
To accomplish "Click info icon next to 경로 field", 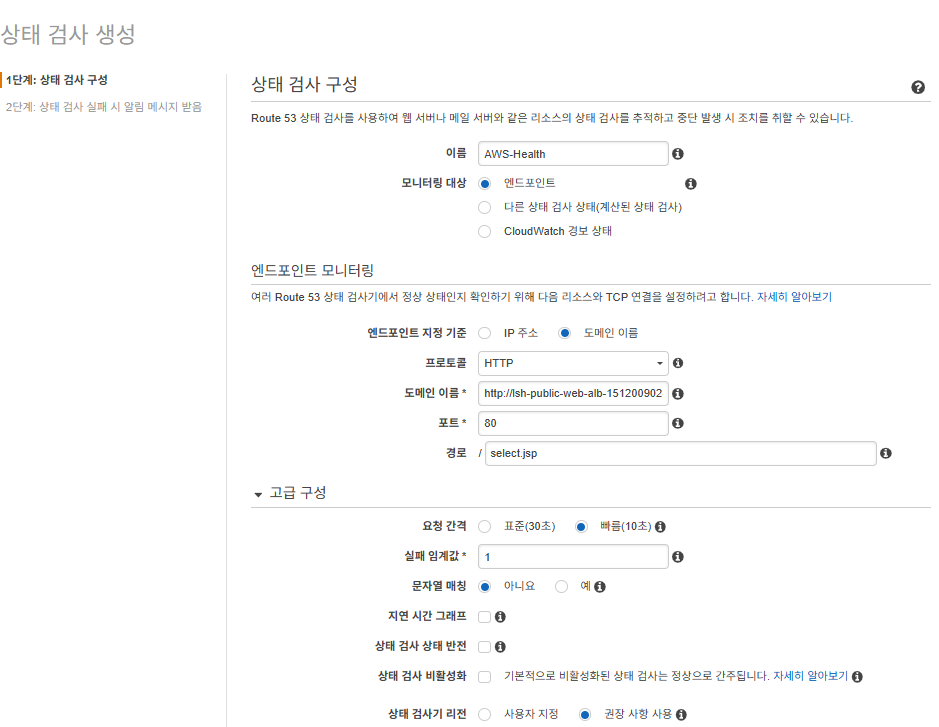I will point(885,454).
